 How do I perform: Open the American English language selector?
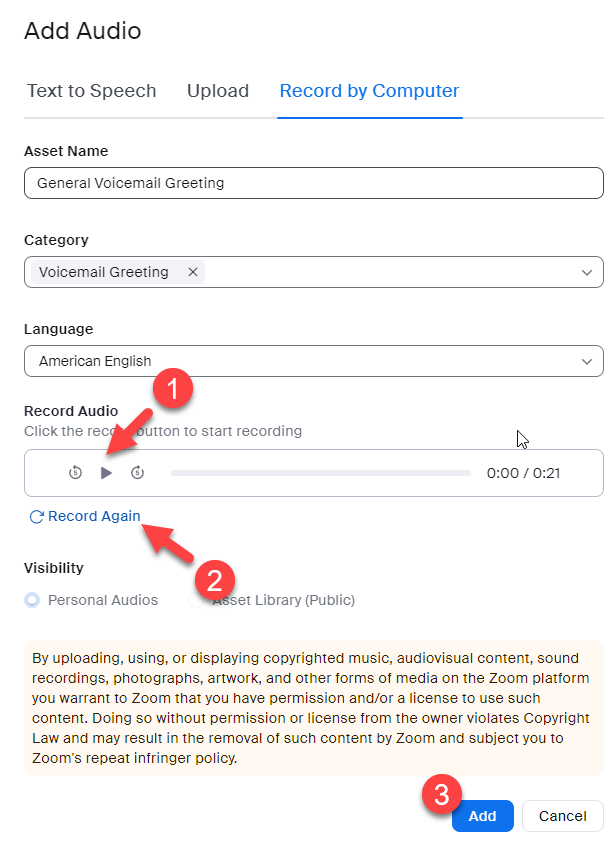tap(300, 361)
